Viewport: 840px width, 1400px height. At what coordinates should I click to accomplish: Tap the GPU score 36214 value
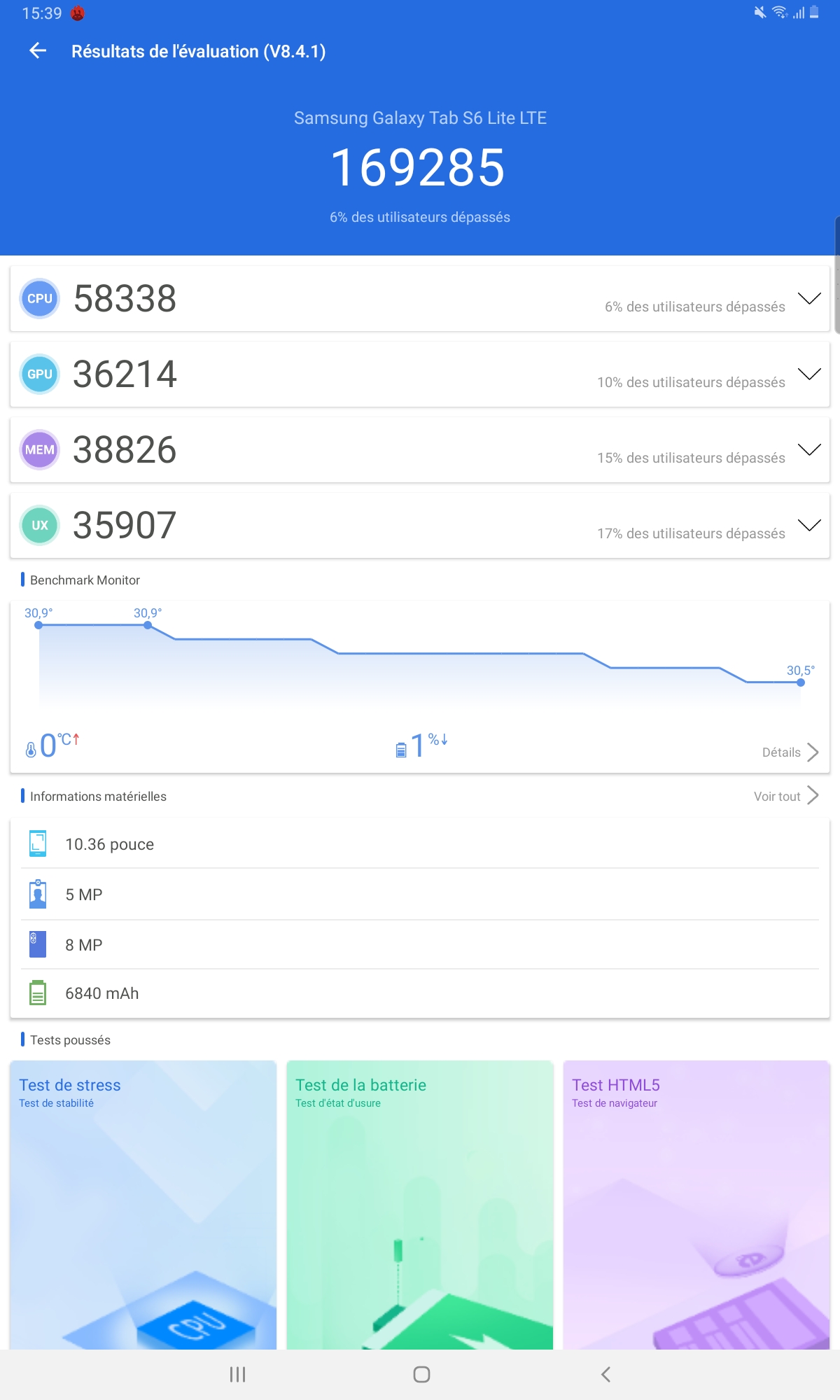[125, 374]
